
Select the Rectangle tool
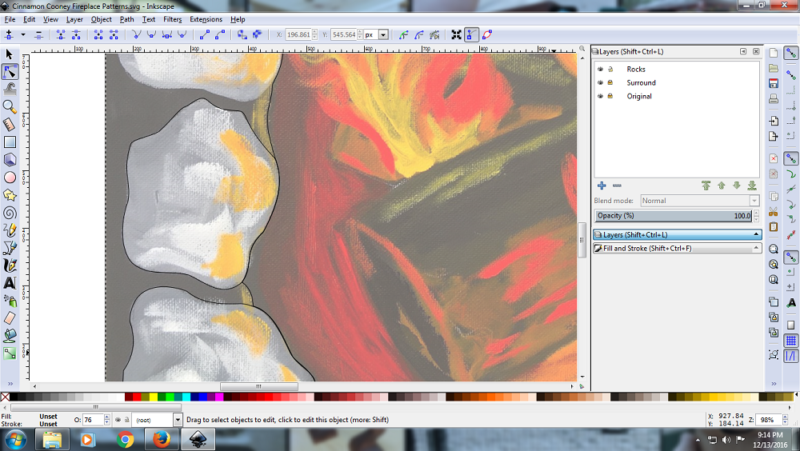point(9,142)
